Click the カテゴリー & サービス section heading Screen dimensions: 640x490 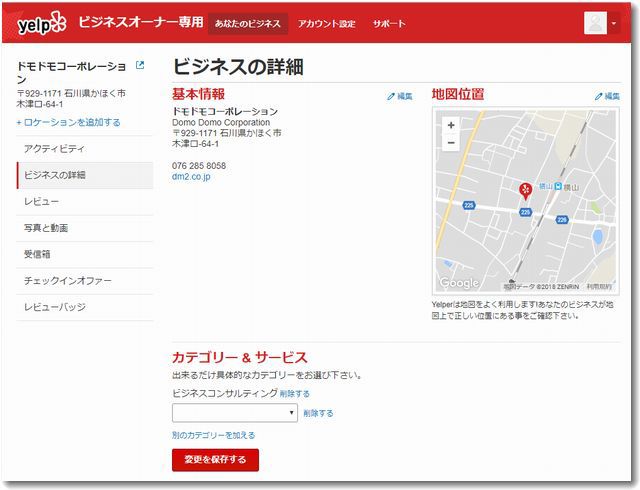(240, 358)
